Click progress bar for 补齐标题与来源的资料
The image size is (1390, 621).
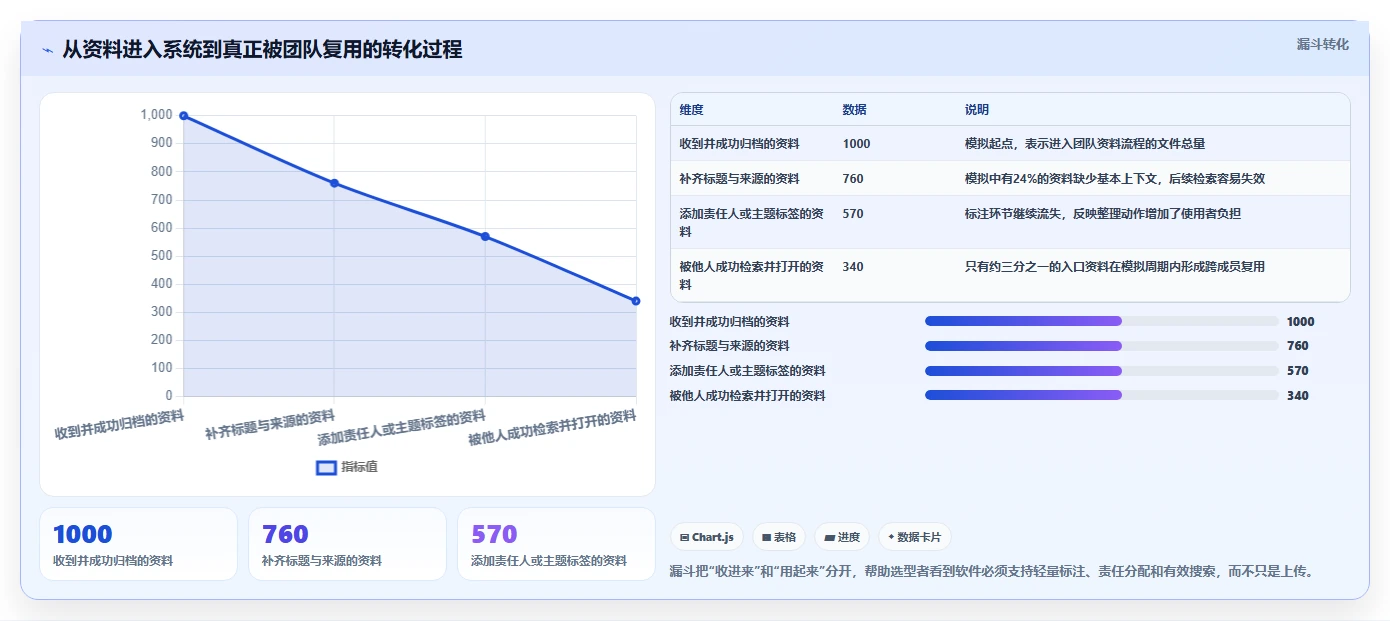click(1102, 346)
